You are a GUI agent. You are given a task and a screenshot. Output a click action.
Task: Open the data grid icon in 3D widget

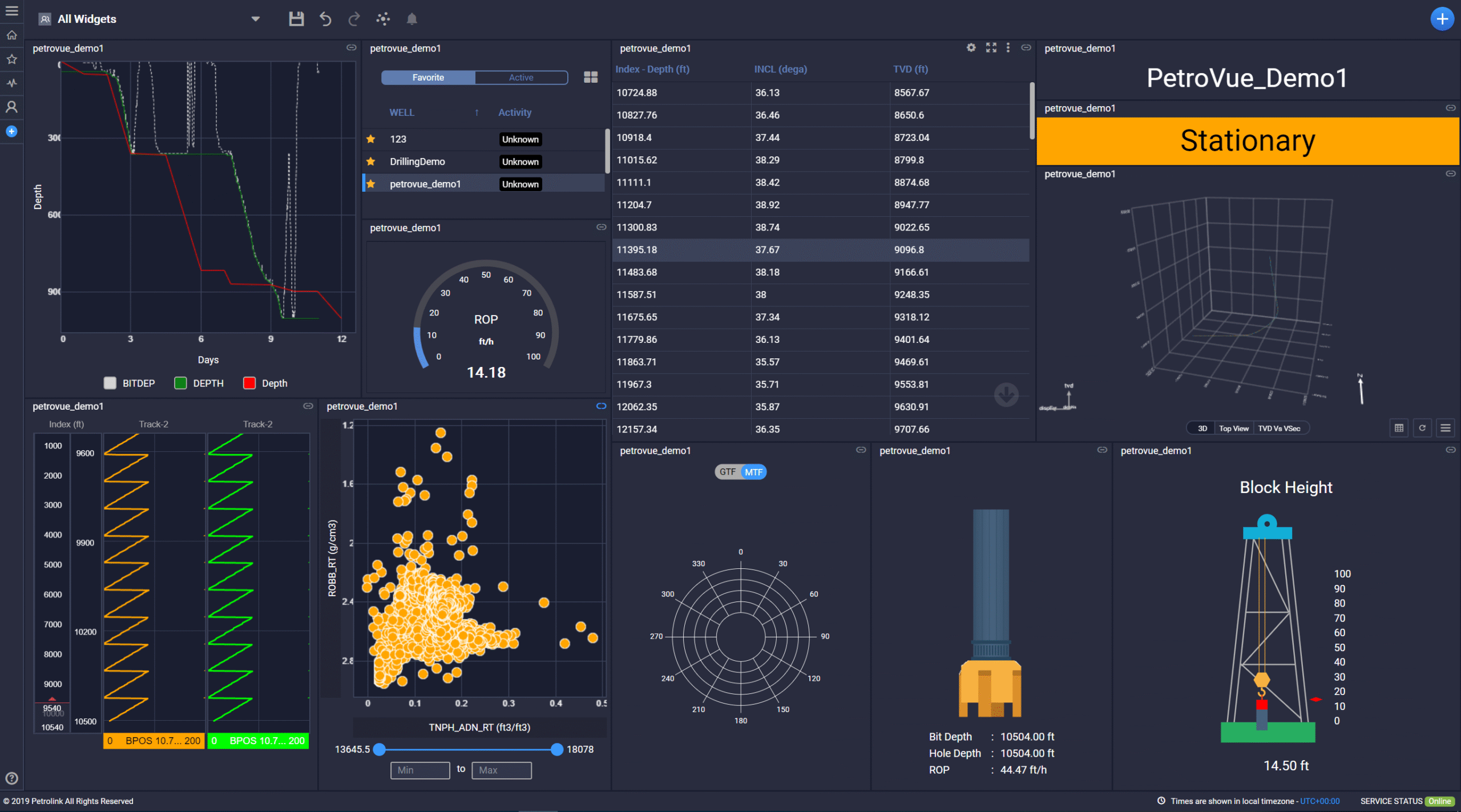click(x=1398, y=427)
